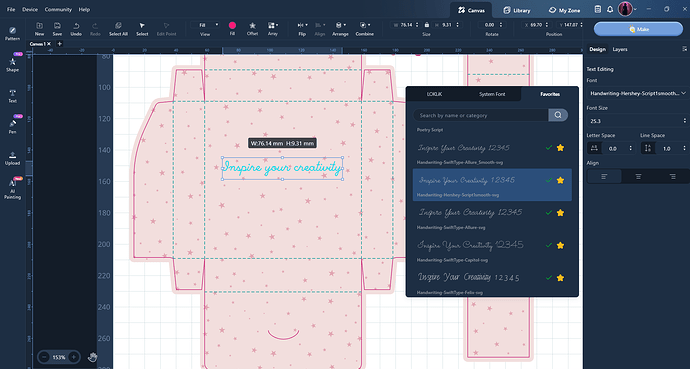Click the font search magnifier button

tap(558, 115)
